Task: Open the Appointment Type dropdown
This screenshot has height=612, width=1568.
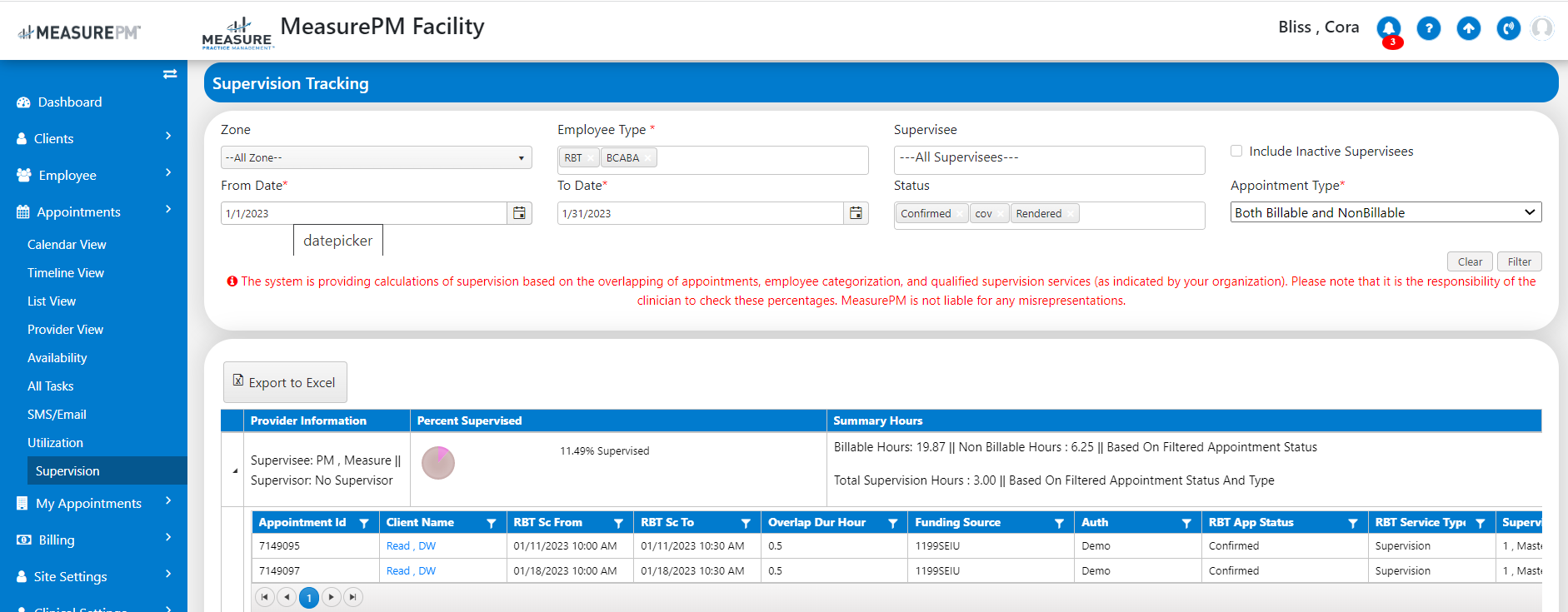Action: point(1386,212)
